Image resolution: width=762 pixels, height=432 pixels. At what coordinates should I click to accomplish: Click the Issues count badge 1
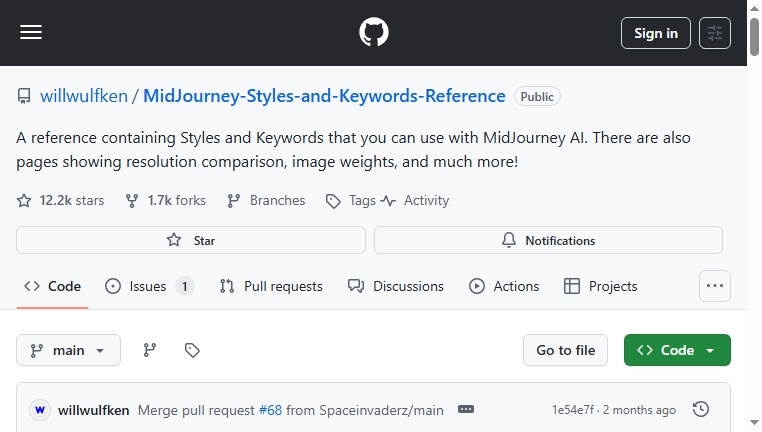point(185,286)
